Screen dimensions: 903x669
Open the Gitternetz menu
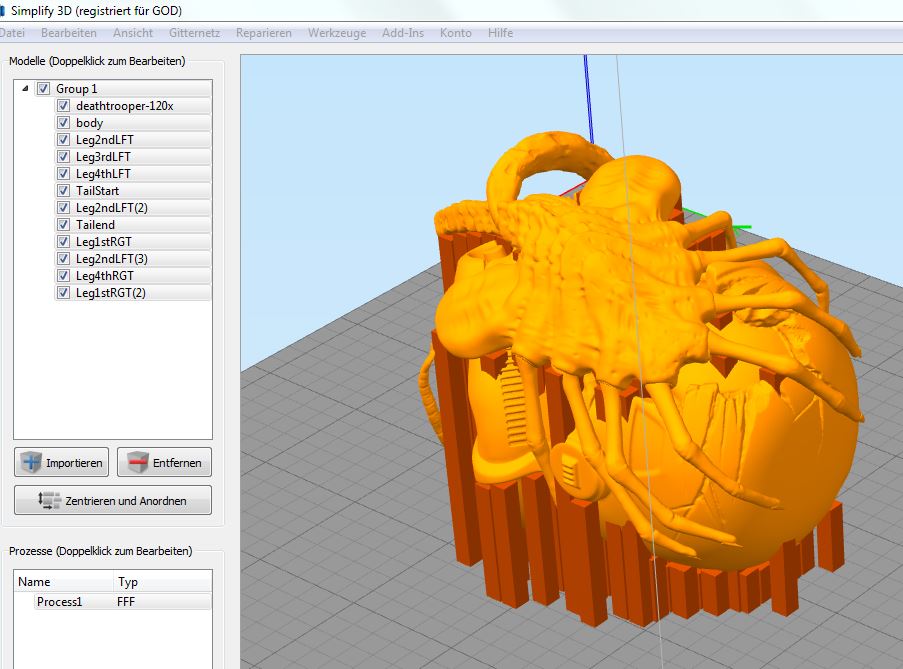195,33
